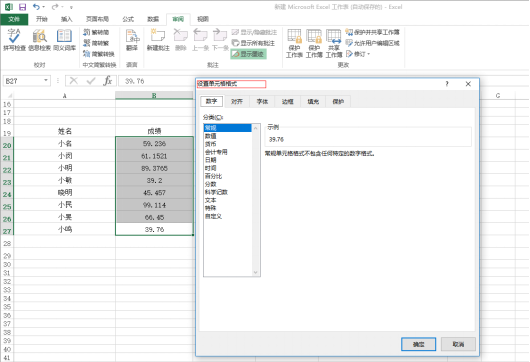This screenshot has width=530, height=362.
Task: Toggle the highlighted 显示墨迹 button
Action: (248, 54)
